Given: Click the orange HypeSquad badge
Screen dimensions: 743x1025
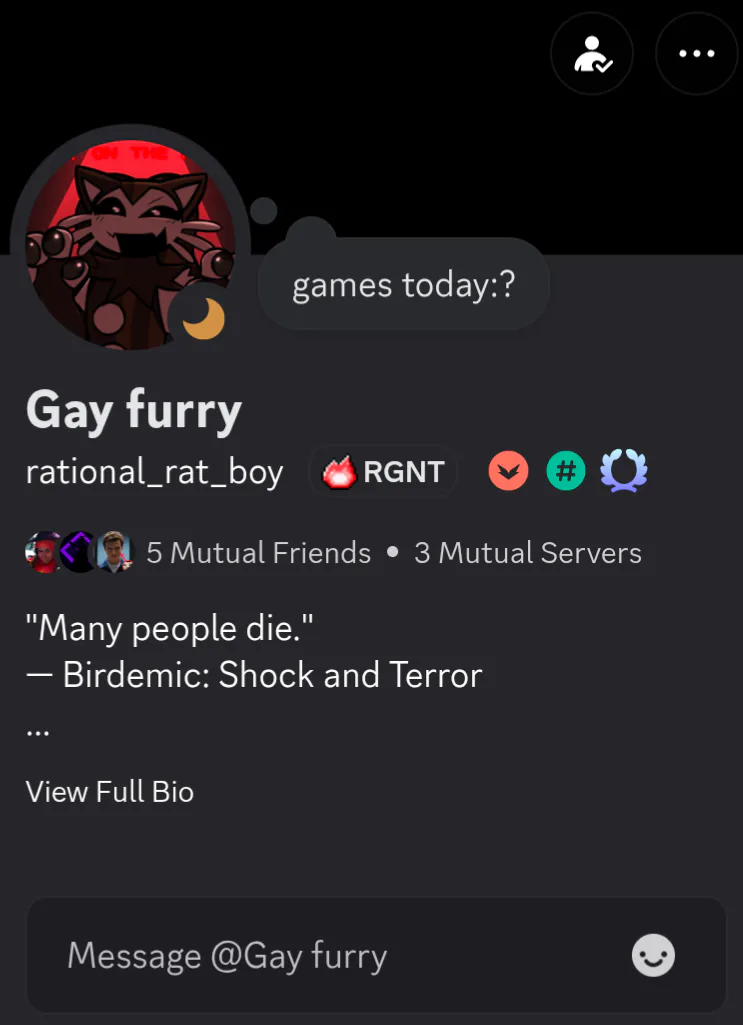Looking at the screenshot, I should pyautogui.click(x=508, y=471).
